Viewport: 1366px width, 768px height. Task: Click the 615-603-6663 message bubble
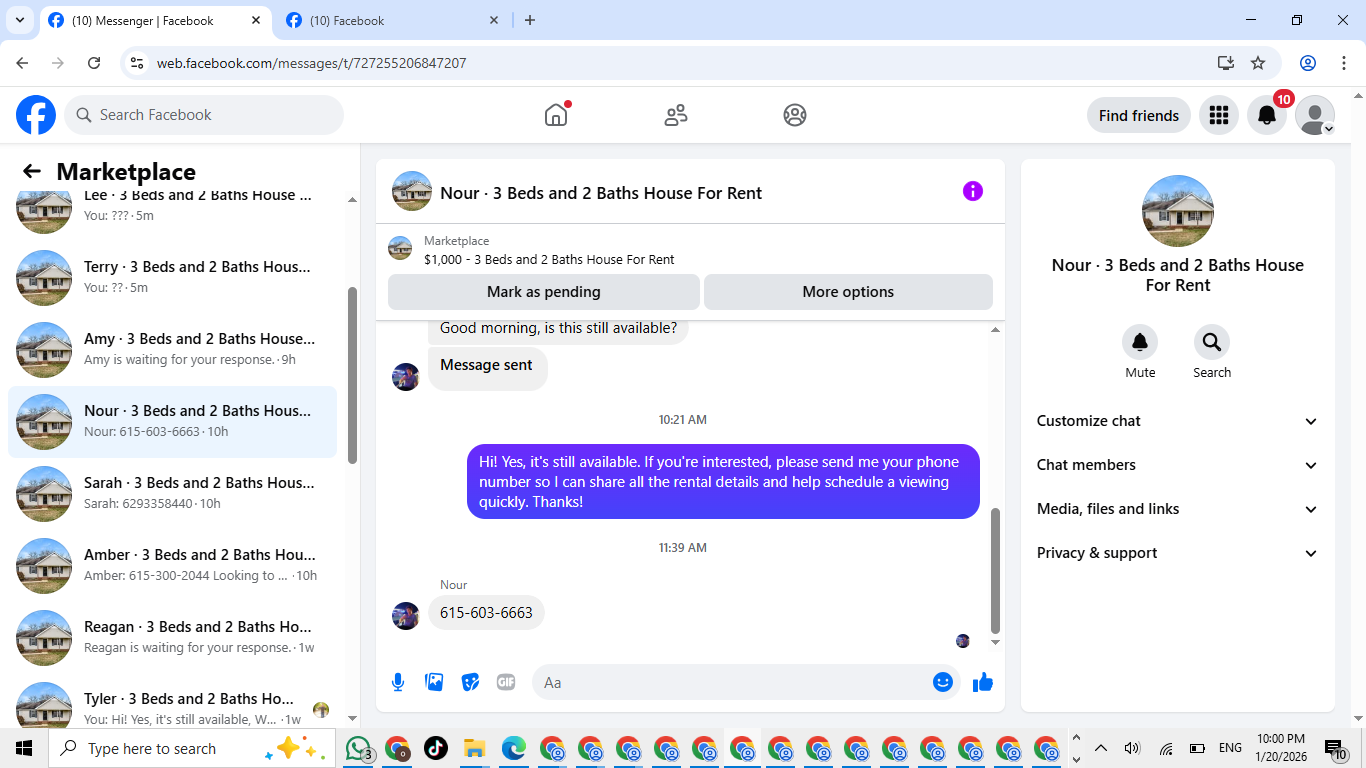(486, 613)
